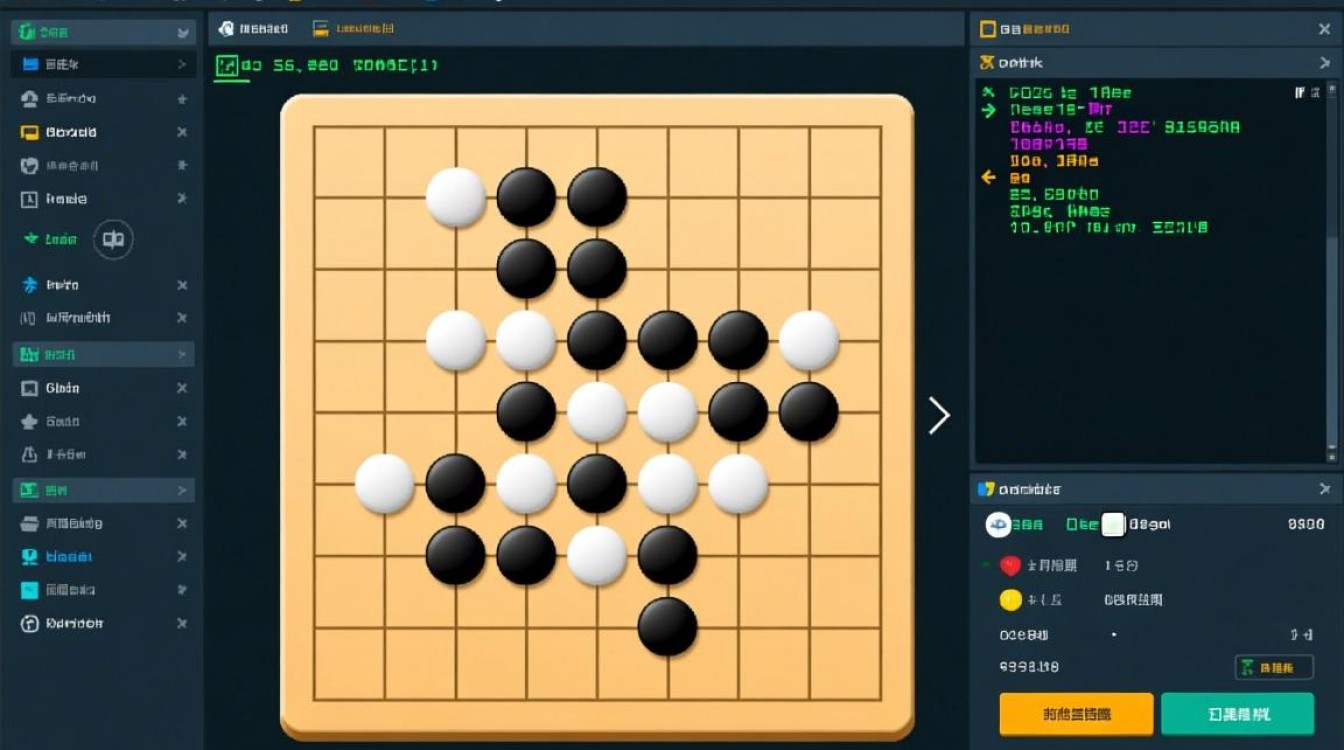Click the blue paper-plane icon in the sidebar

33,285
